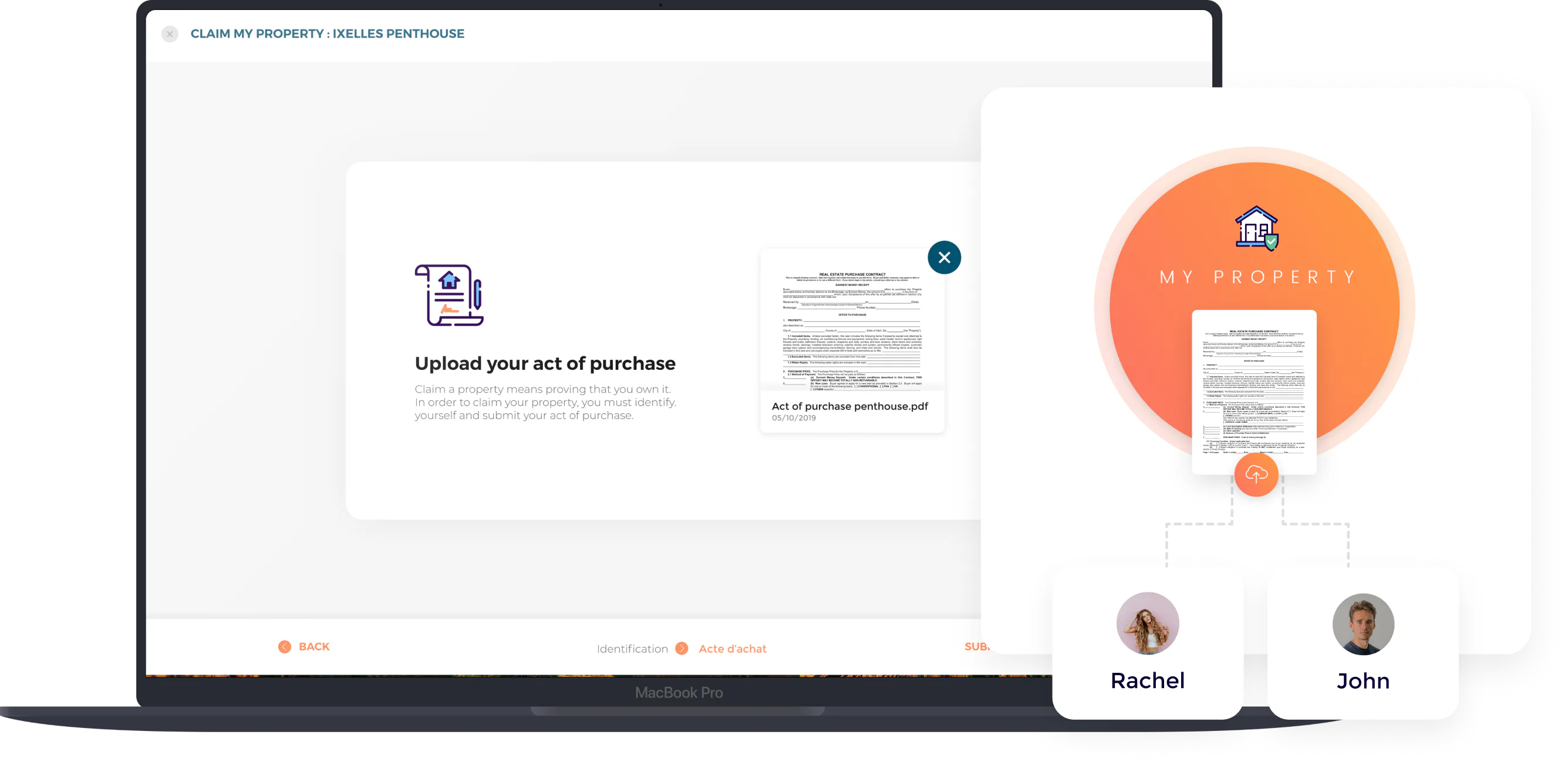The width and height of the screenshot is (1568, 765).
Task: Open the contract document in orange circle
Action: pos(1254,389)
